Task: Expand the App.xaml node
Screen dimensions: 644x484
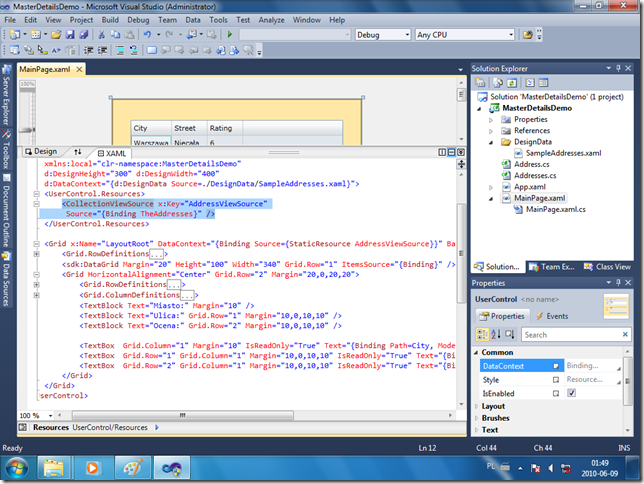Action: [x=491, y=187]
